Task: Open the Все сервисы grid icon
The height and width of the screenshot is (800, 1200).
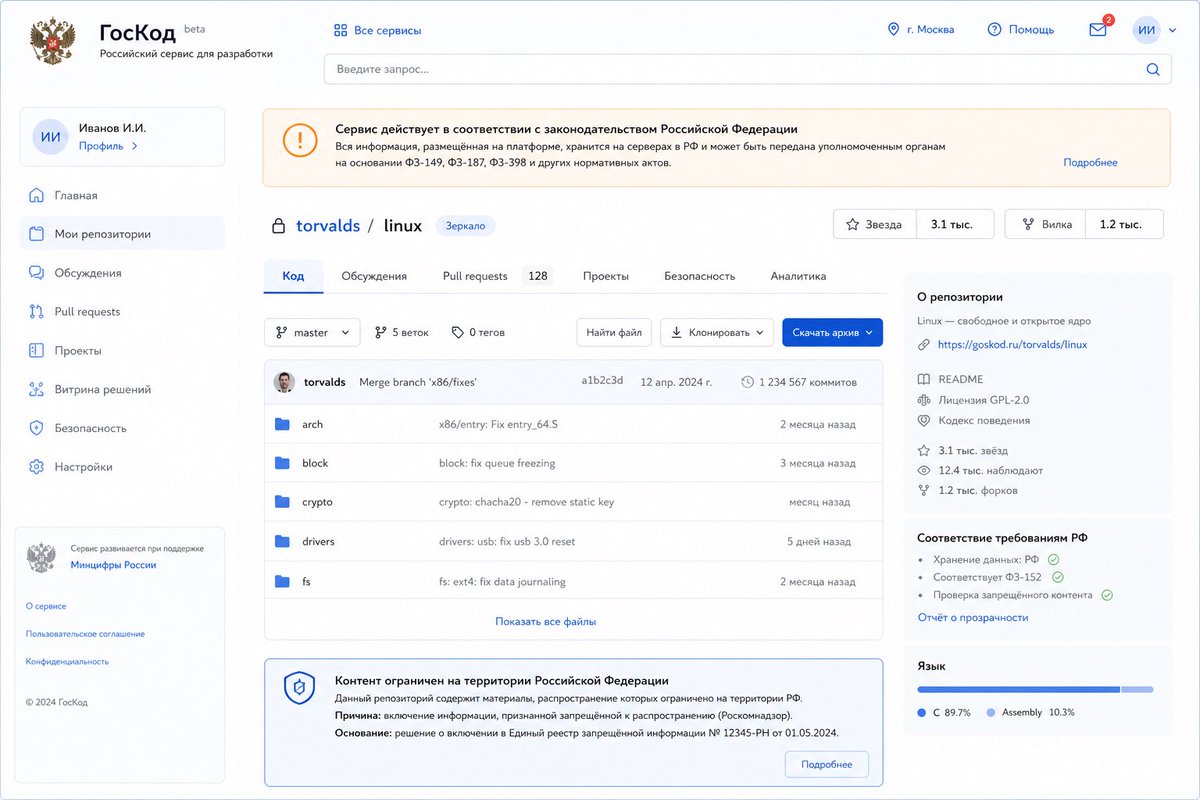Action: tap(340, 30)
